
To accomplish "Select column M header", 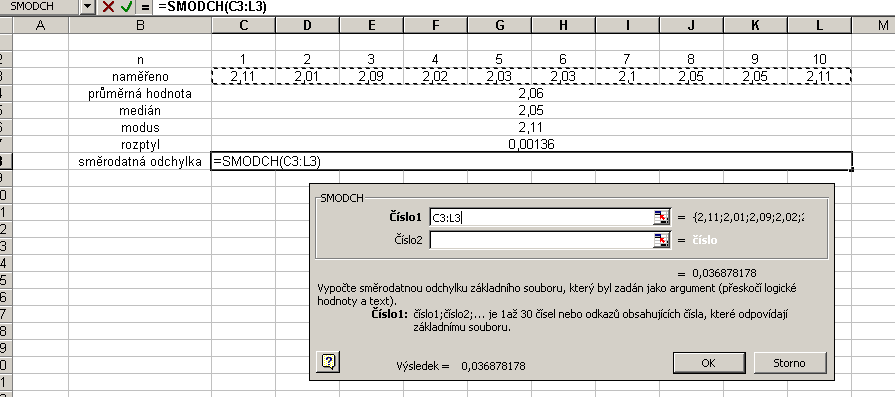I will pyautogui.click(x=873, y=25).
